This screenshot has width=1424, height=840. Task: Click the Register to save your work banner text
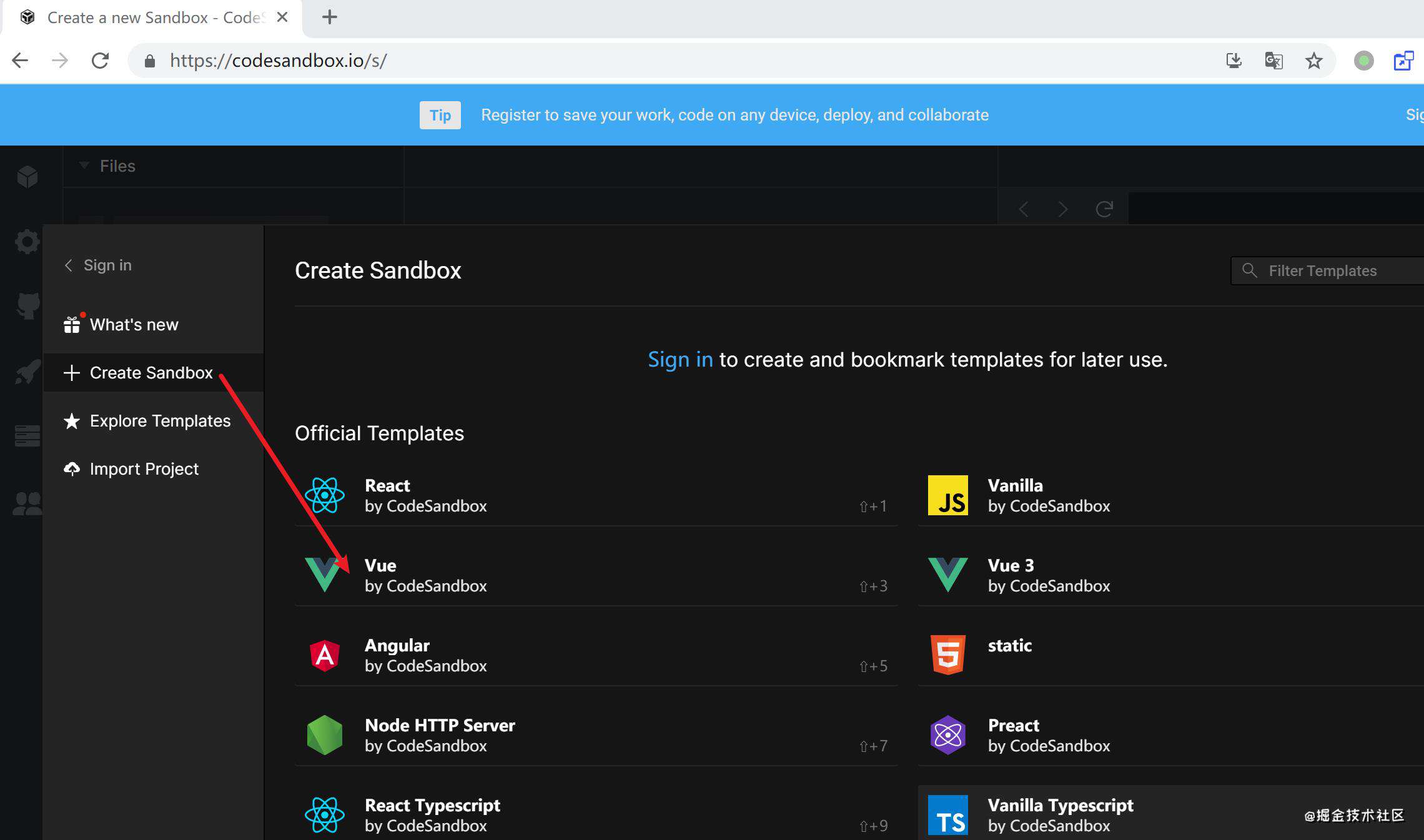pos(734,115)
